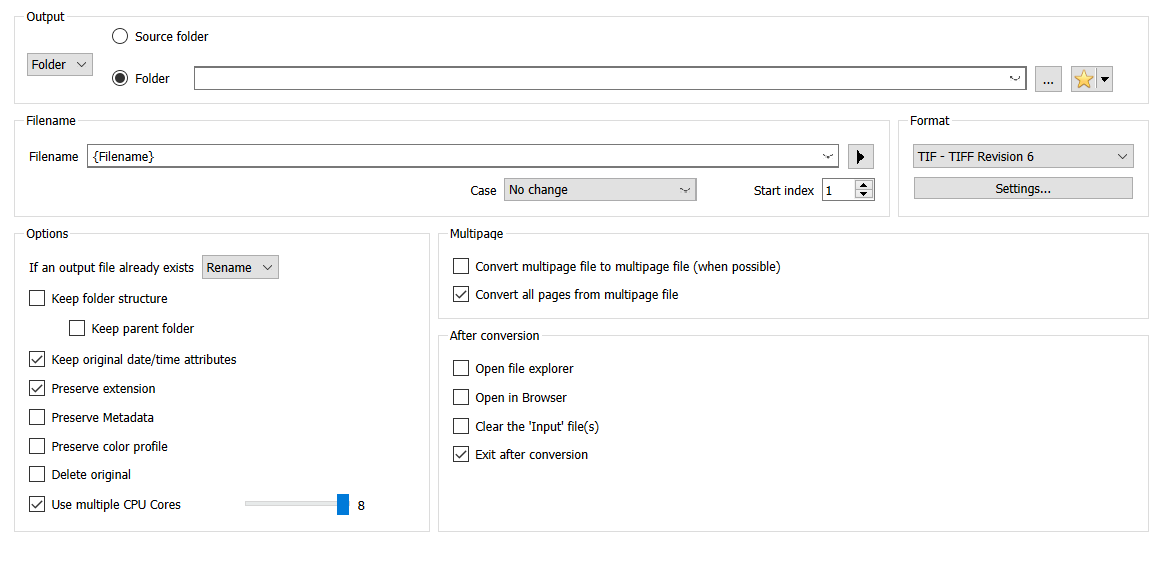Select the Source folder radio button

pyautogui.click(x=120, y=36)
